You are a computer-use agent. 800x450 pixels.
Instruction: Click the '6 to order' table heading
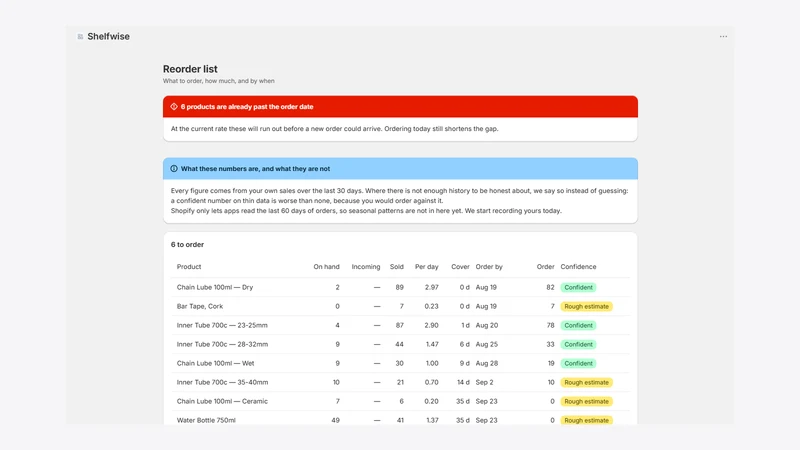click(x=187, y=244)
